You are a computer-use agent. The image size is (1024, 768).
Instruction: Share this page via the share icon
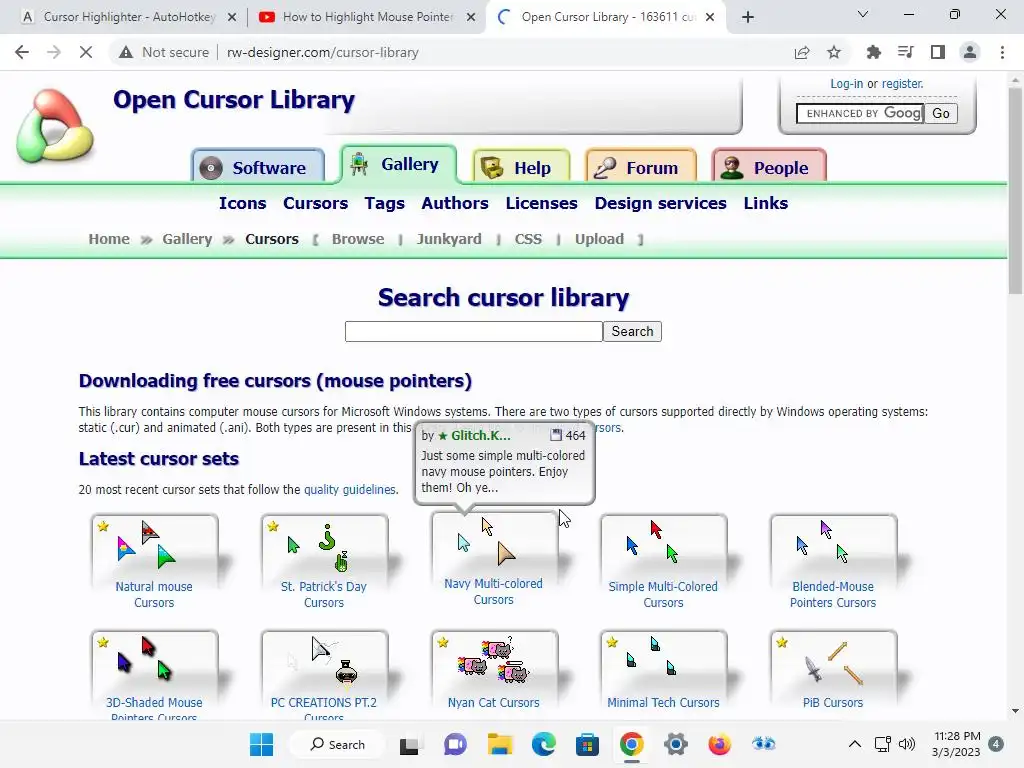coord(802,52)
